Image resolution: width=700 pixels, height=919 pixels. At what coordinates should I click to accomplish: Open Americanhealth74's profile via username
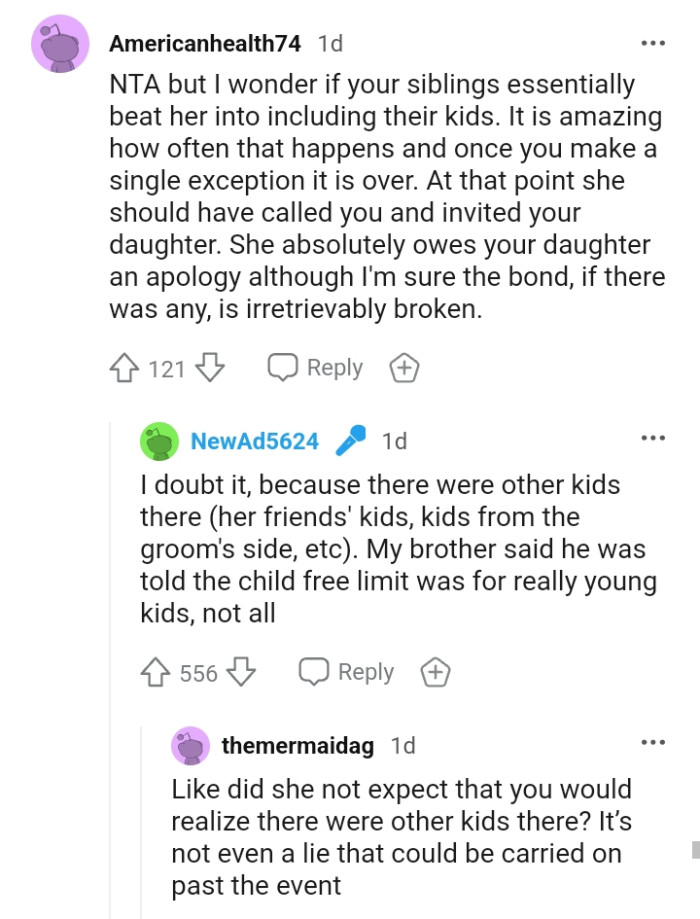[x=204, y=43]
